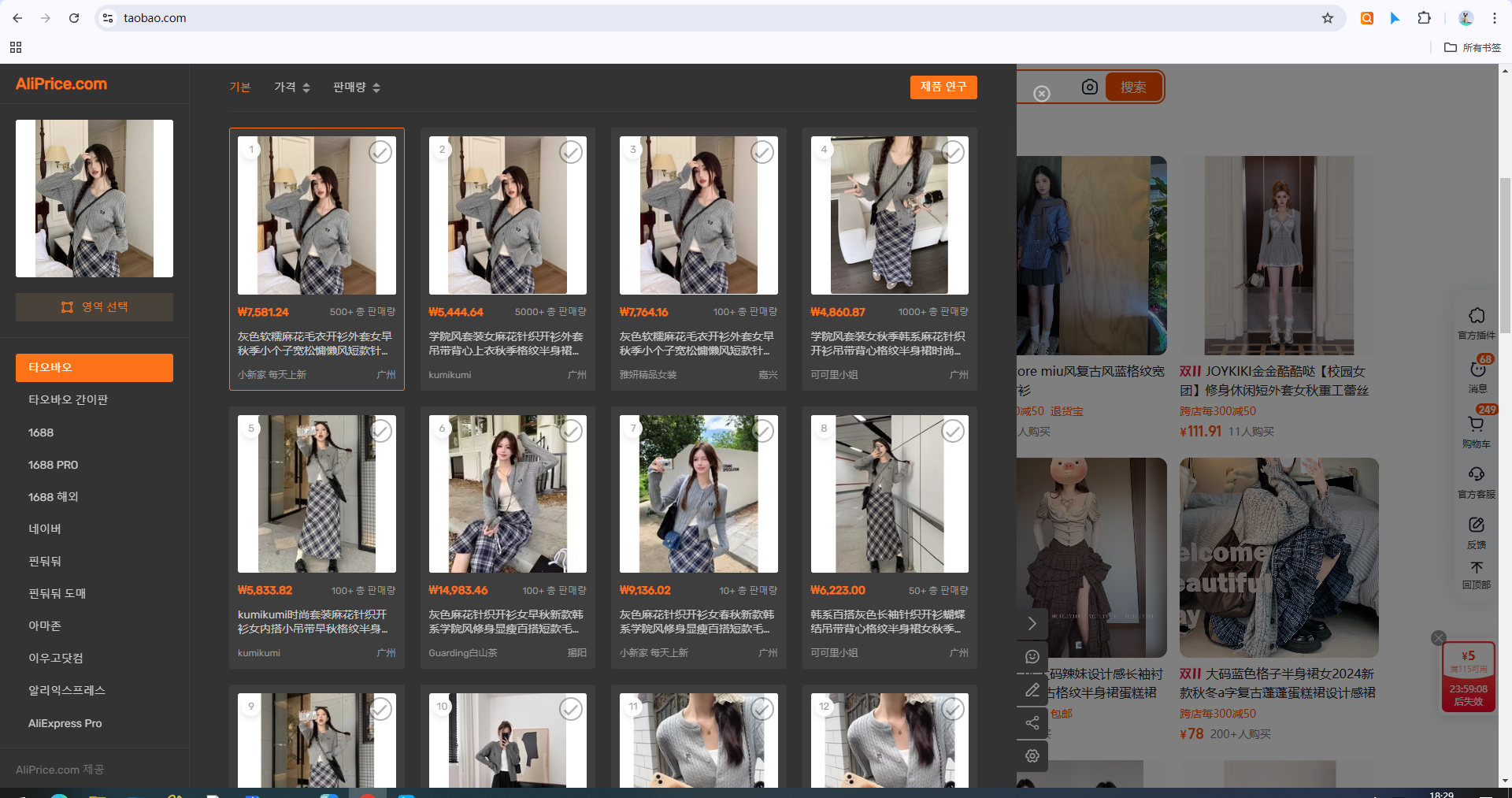Open 反馈 feedback icon
The image size is (1512, 798).
(1477, 532)
